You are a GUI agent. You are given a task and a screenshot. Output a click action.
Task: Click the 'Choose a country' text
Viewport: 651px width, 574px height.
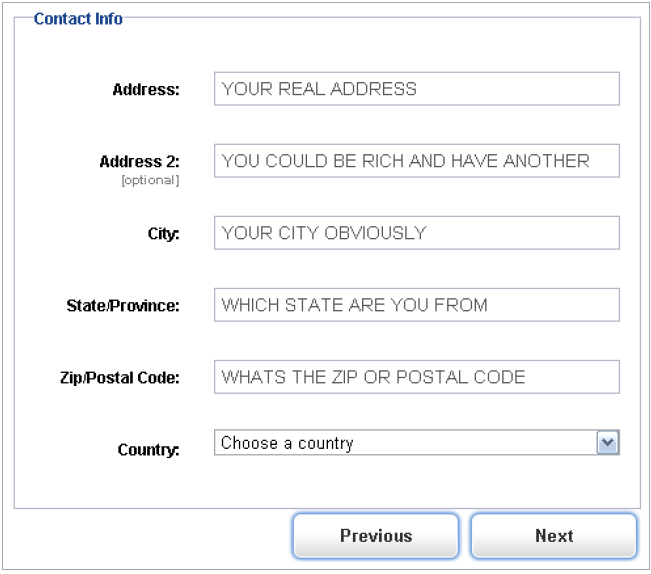pyautogui.click(x=287, y=443)
